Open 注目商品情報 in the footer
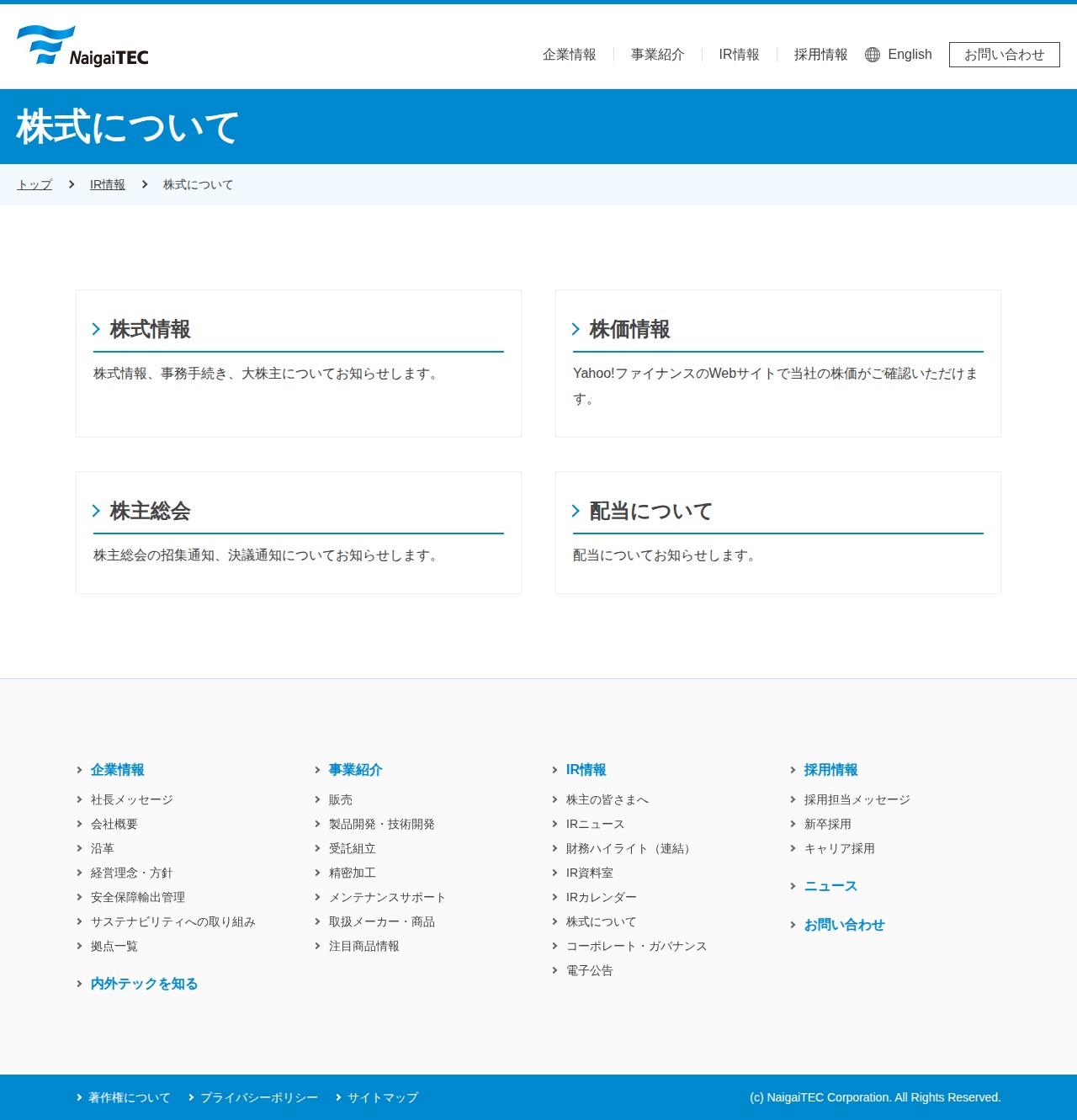 364,946
